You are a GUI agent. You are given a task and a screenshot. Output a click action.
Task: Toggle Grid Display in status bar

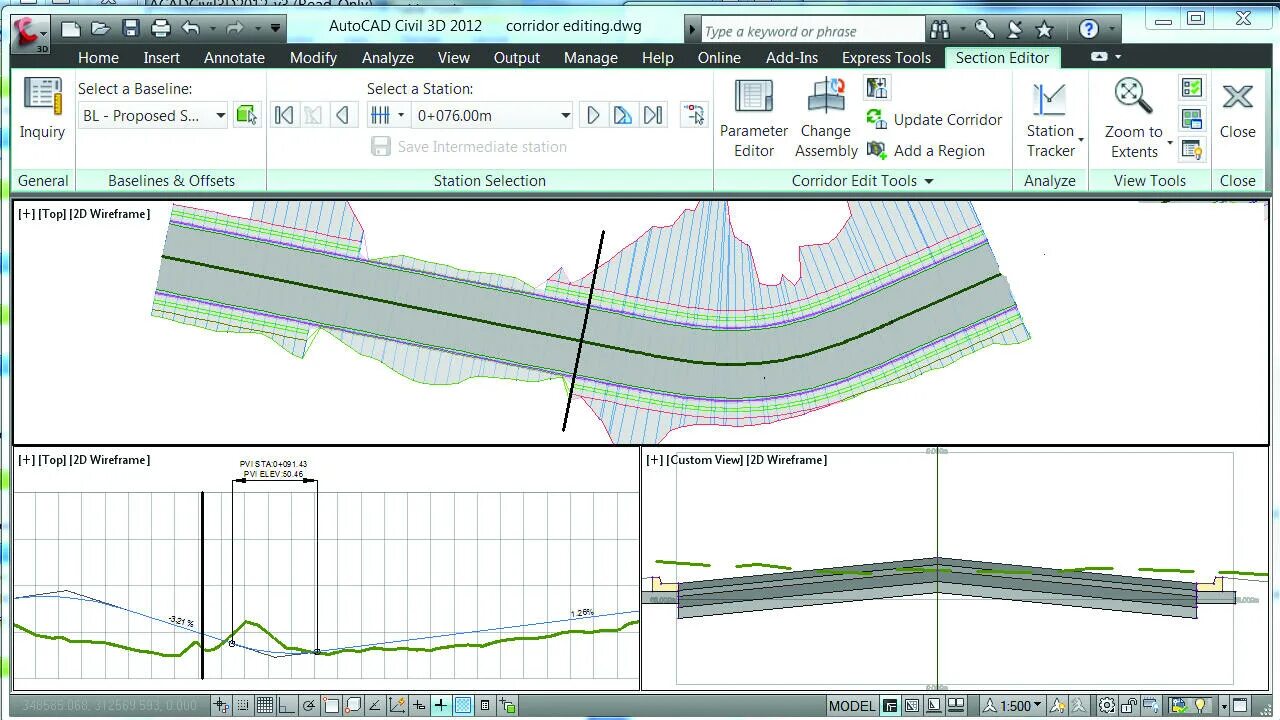[x=265, y=705]
